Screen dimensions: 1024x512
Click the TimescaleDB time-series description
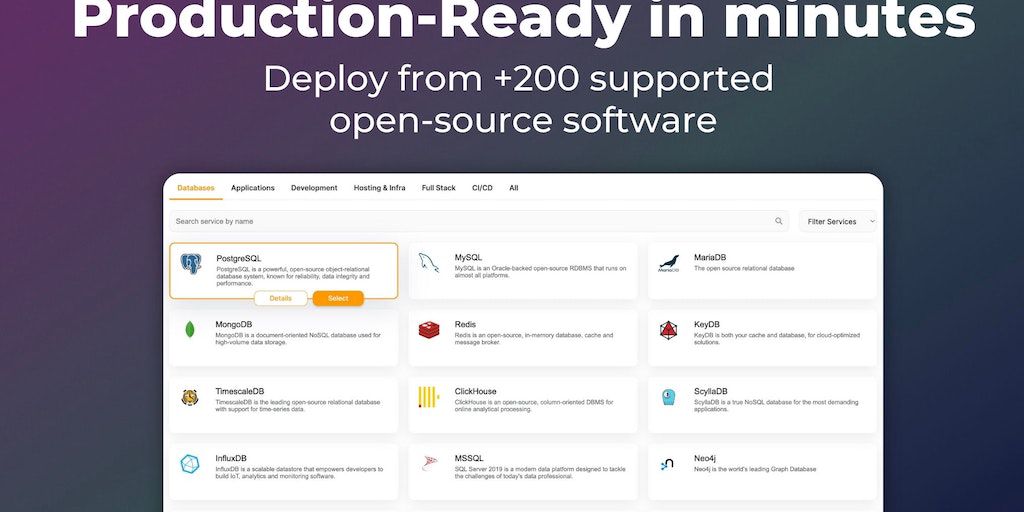[298, 406]
